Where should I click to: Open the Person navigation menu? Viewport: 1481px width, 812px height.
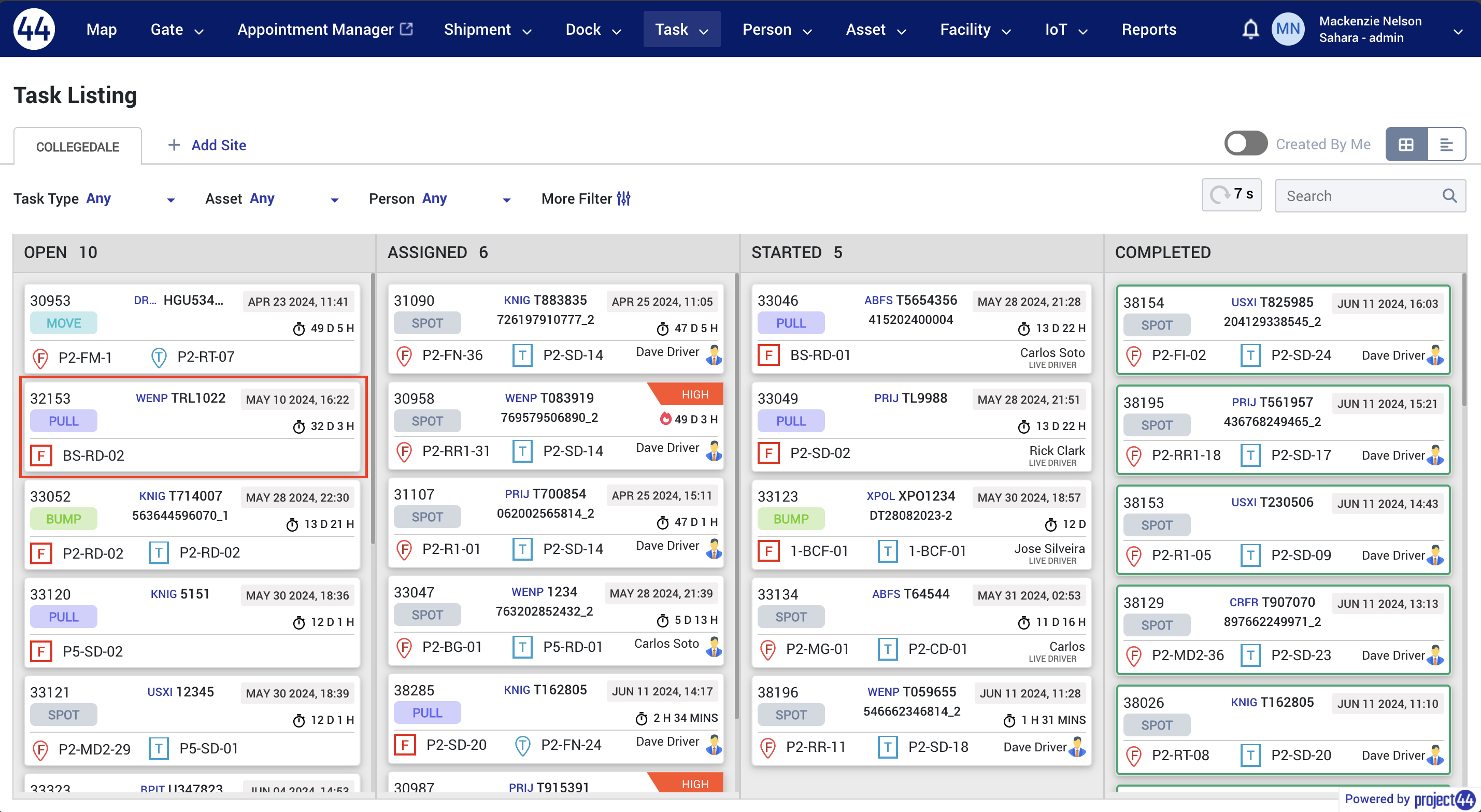[x=777, y=30]
